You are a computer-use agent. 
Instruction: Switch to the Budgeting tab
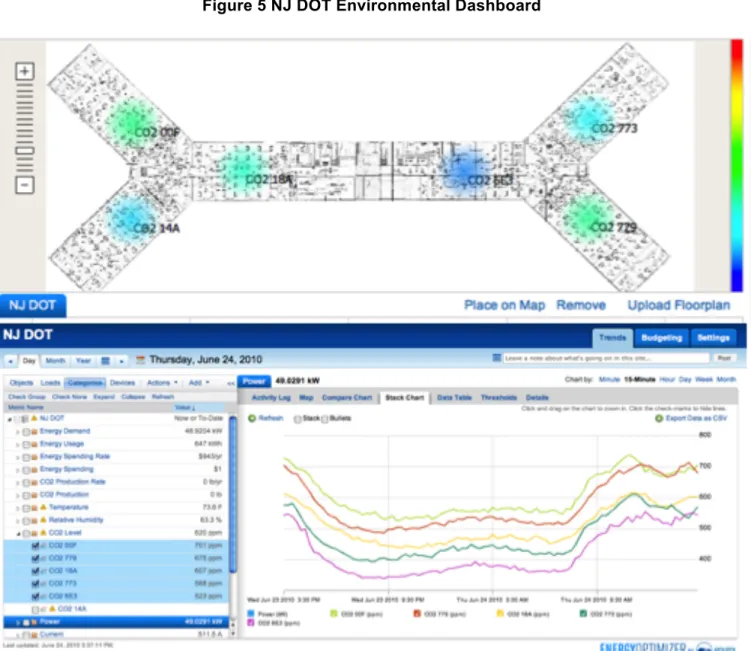click(x=661, y=338)
